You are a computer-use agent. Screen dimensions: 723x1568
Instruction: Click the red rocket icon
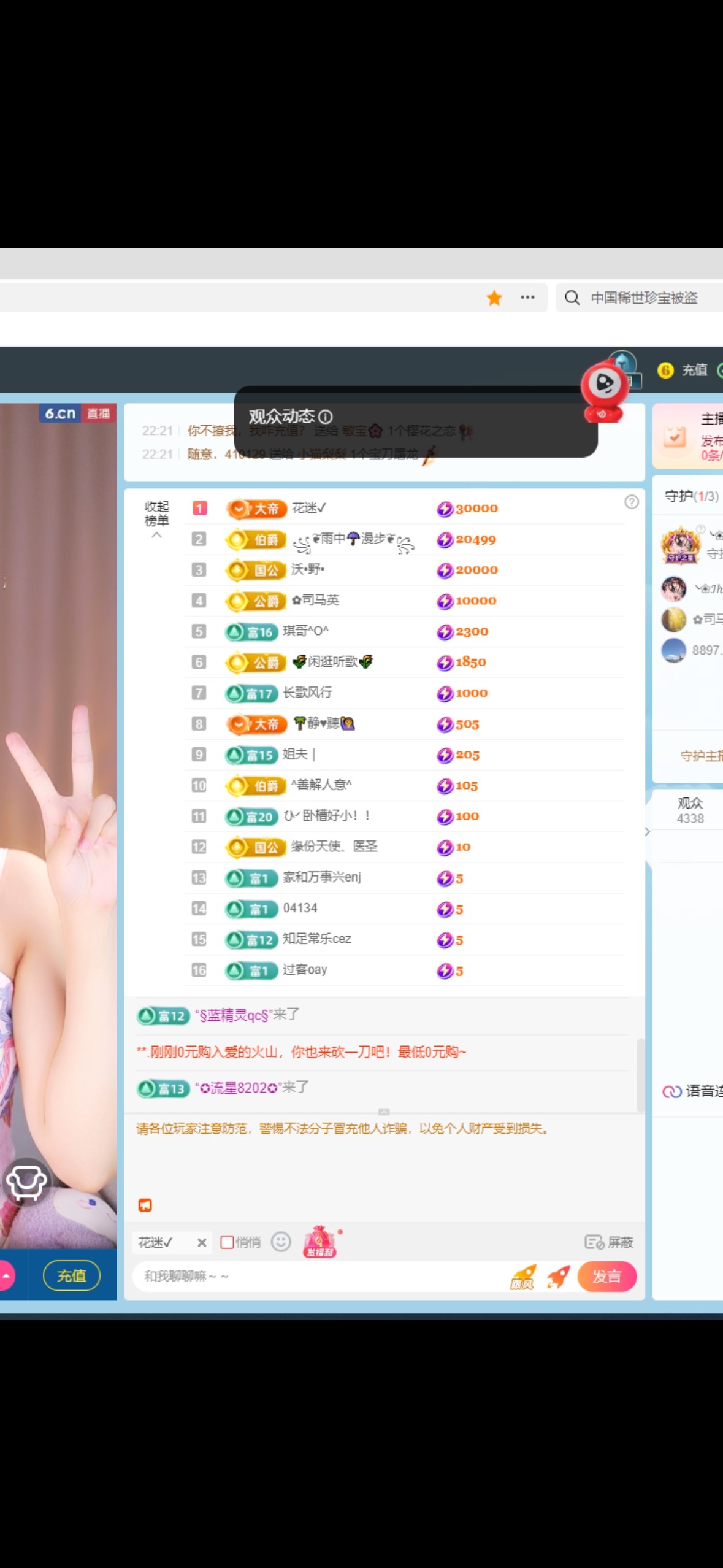(558, 1276)
